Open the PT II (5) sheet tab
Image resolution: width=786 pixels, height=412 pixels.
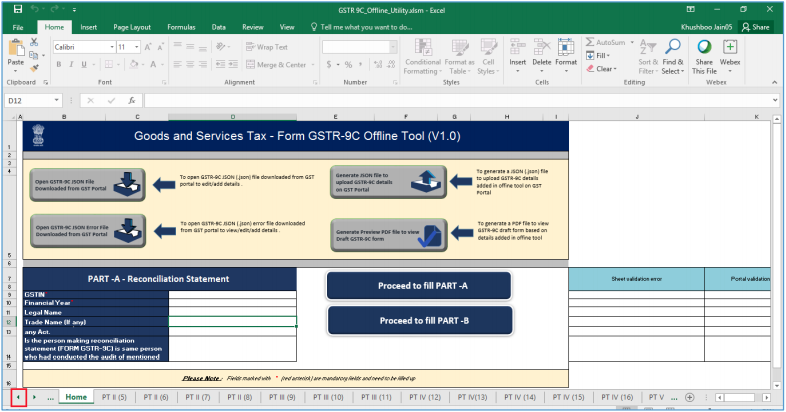click(x=114, y=397)
